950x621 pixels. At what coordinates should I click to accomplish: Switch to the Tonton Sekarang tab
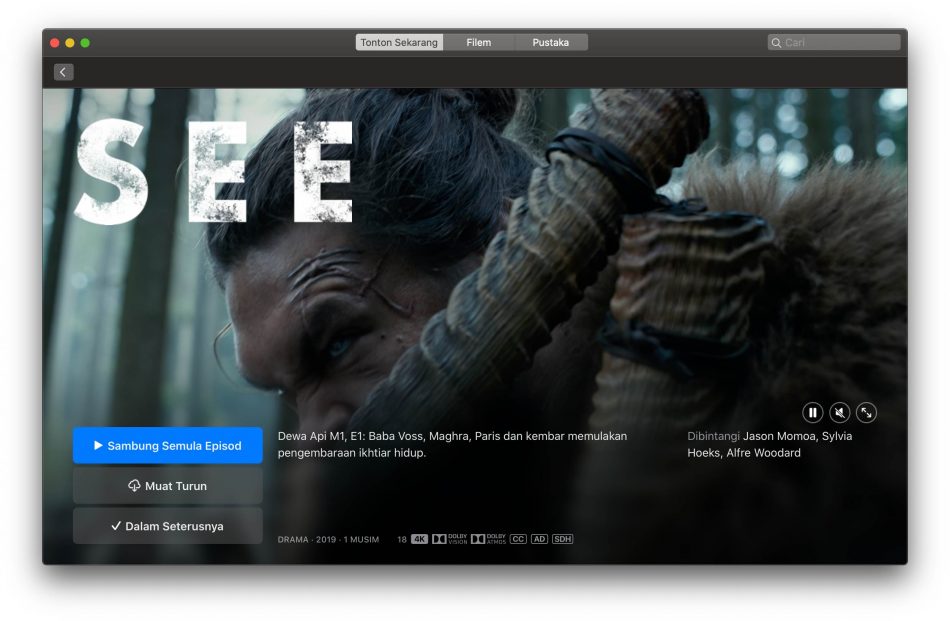coord(399,42)
